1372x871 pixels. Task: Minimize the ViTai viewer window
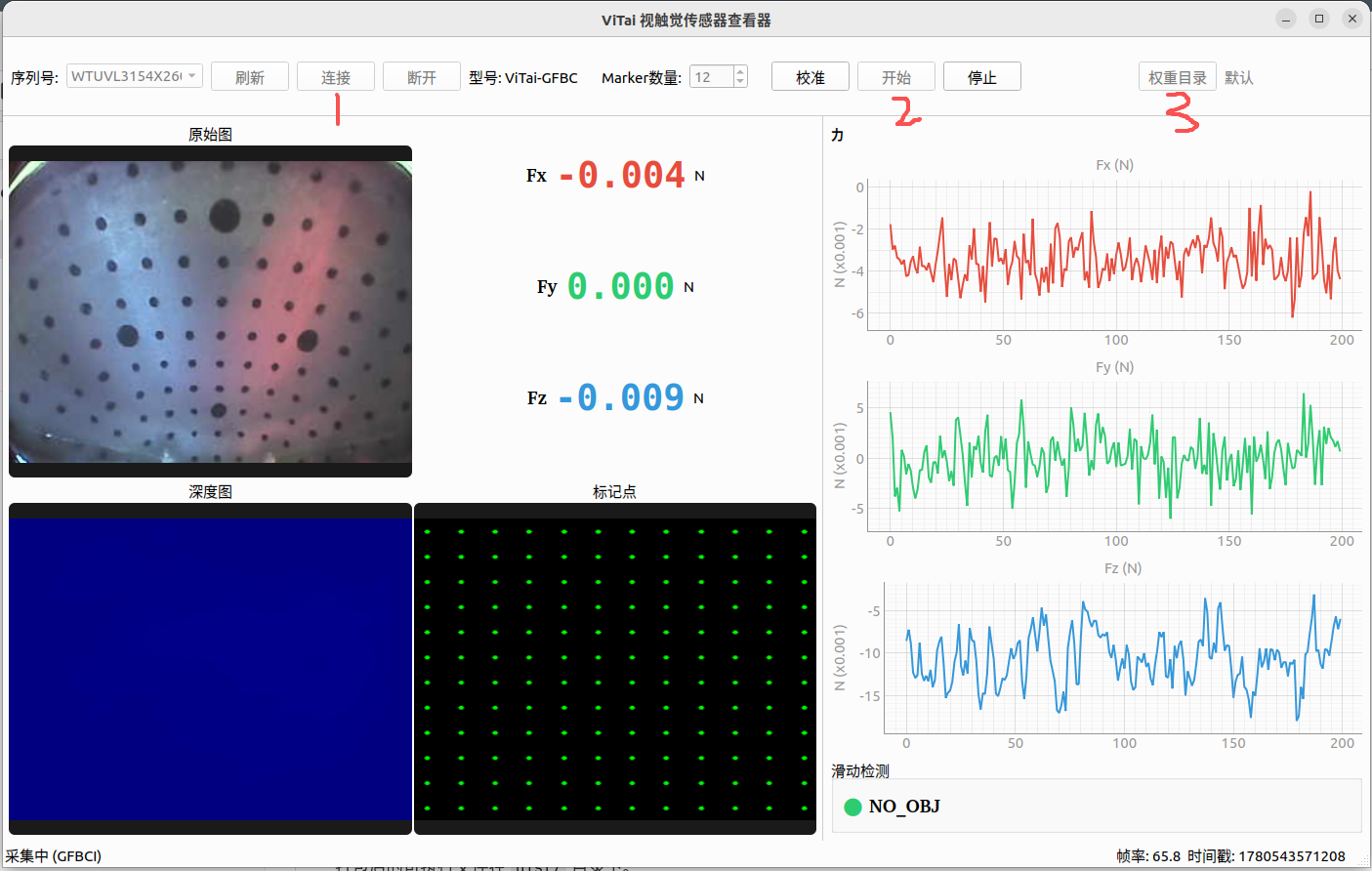click(1286, 19)
